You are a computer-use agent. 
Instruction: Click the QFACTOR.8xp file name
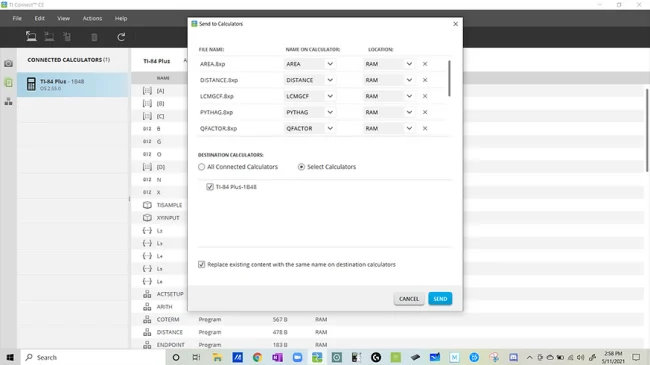point(218,129)
